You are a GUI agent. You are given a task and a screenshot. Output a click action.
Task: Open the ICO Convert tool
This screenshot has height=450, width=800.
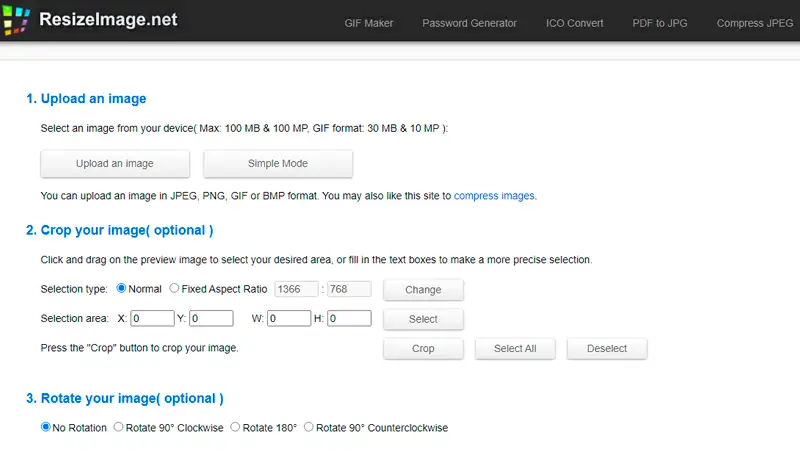[x=574, y=23]
